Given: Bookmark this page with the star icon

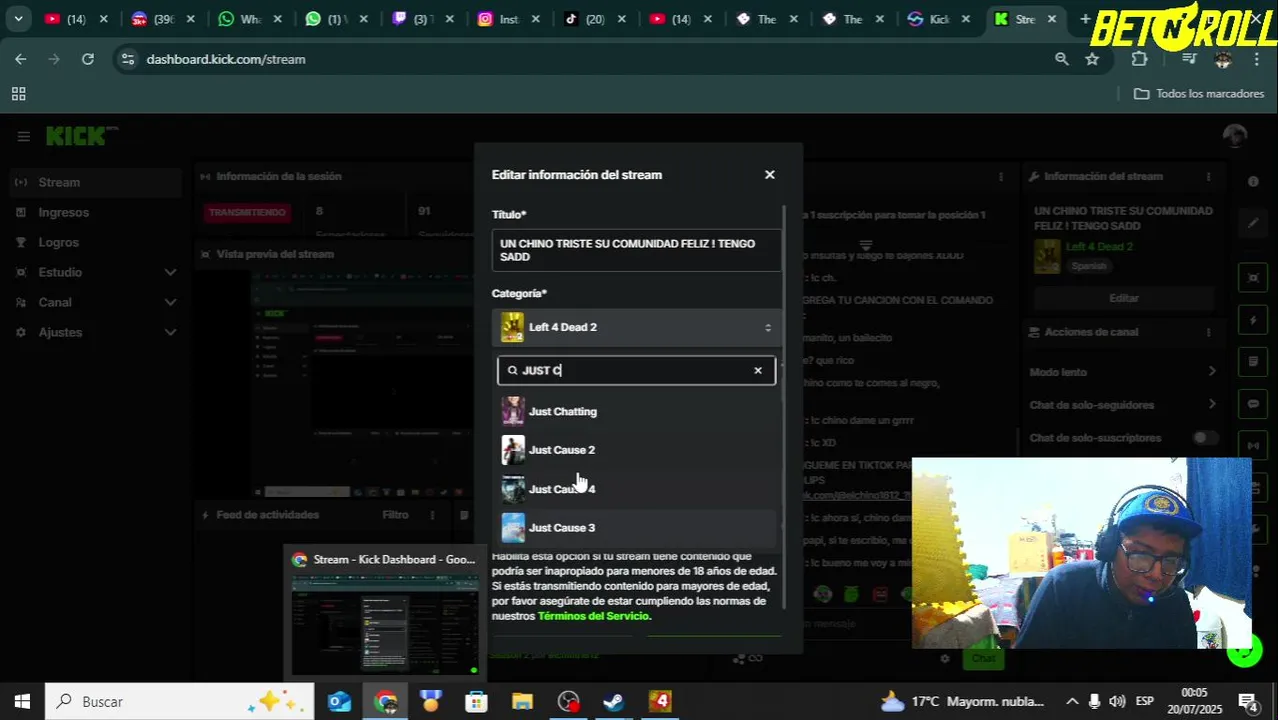Looking at the screenshot, I should point(1092,59).
